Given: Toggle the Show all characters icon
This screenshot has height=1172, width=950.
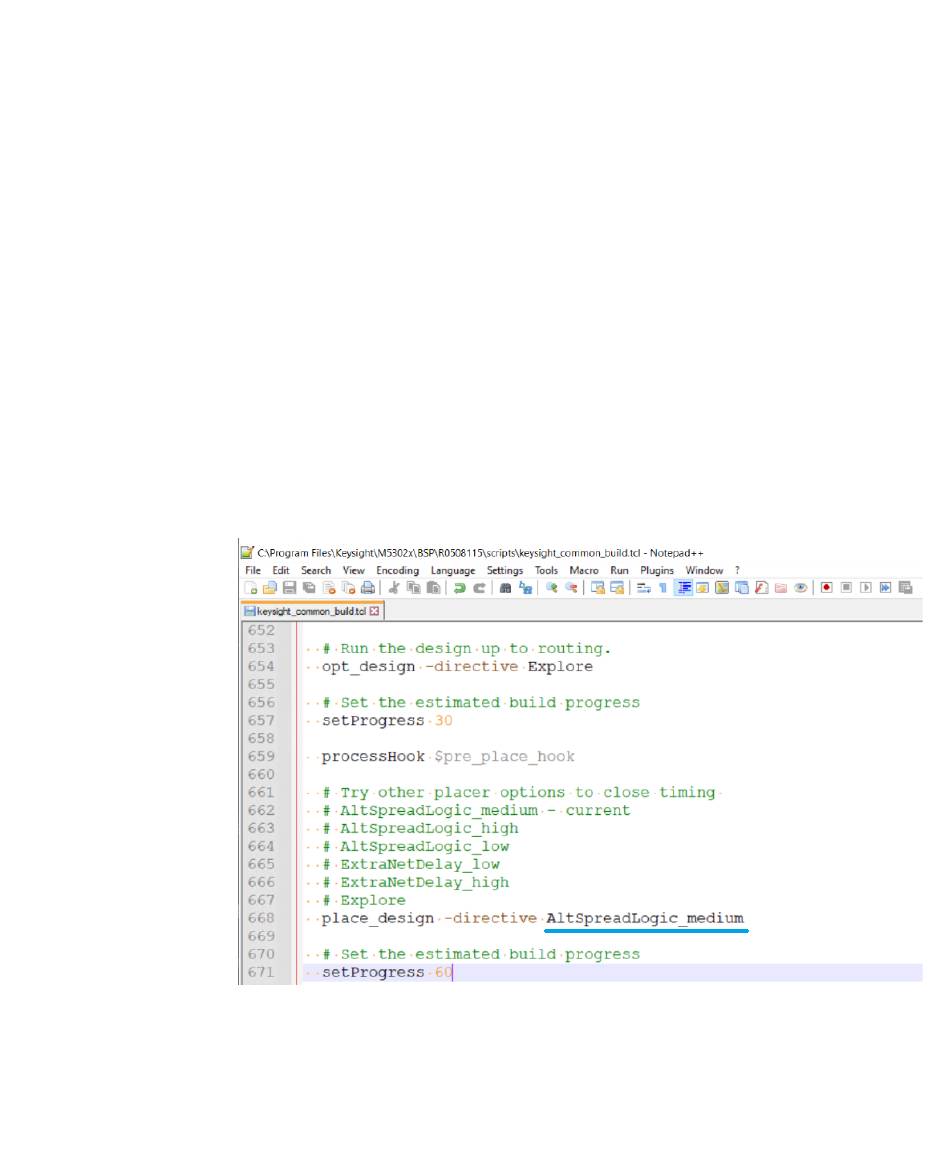Looking at the screenshot, I should 663,588.
